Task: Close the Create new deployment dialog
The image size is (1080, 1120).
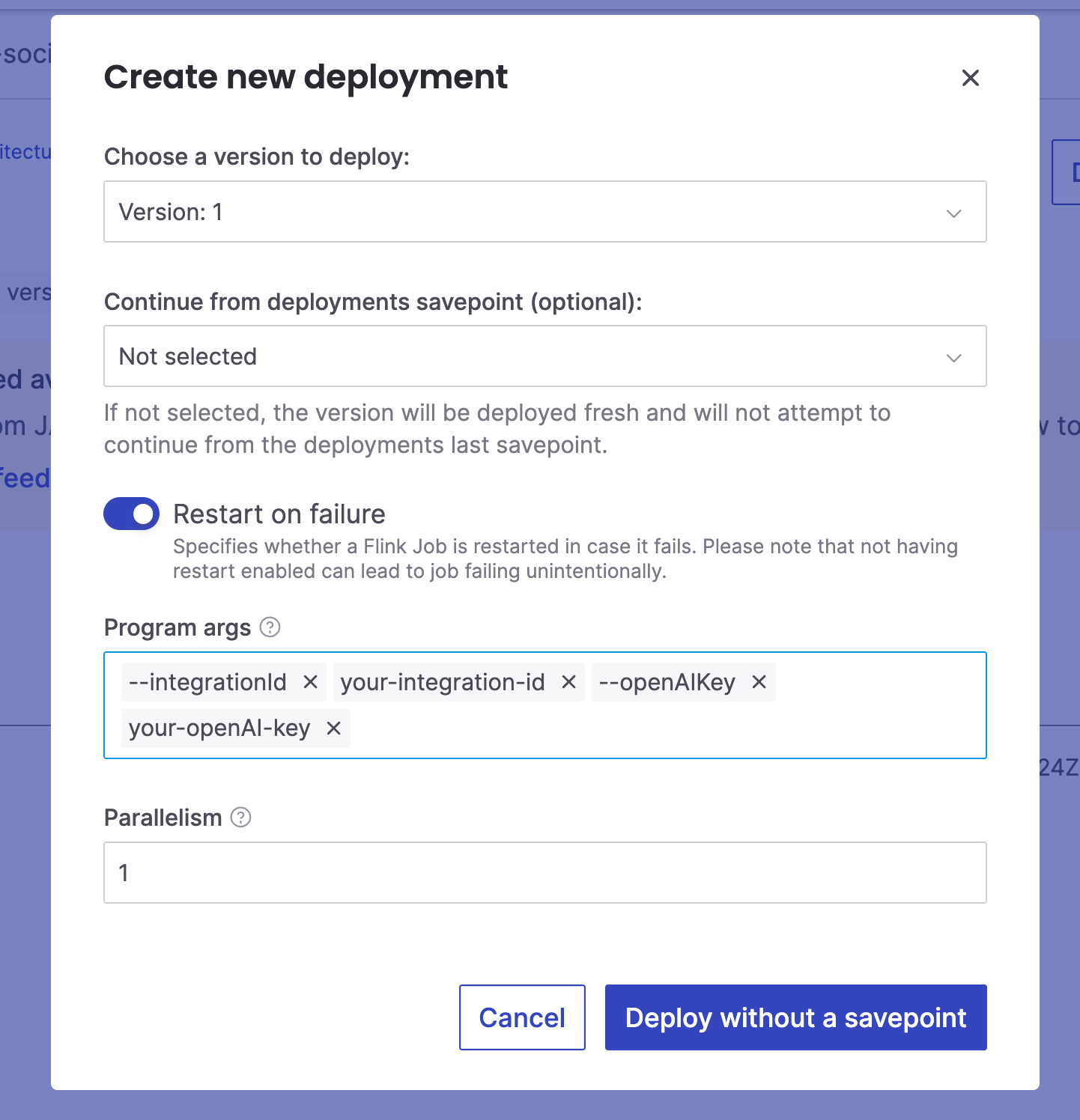Action: [x=971, y=78]
